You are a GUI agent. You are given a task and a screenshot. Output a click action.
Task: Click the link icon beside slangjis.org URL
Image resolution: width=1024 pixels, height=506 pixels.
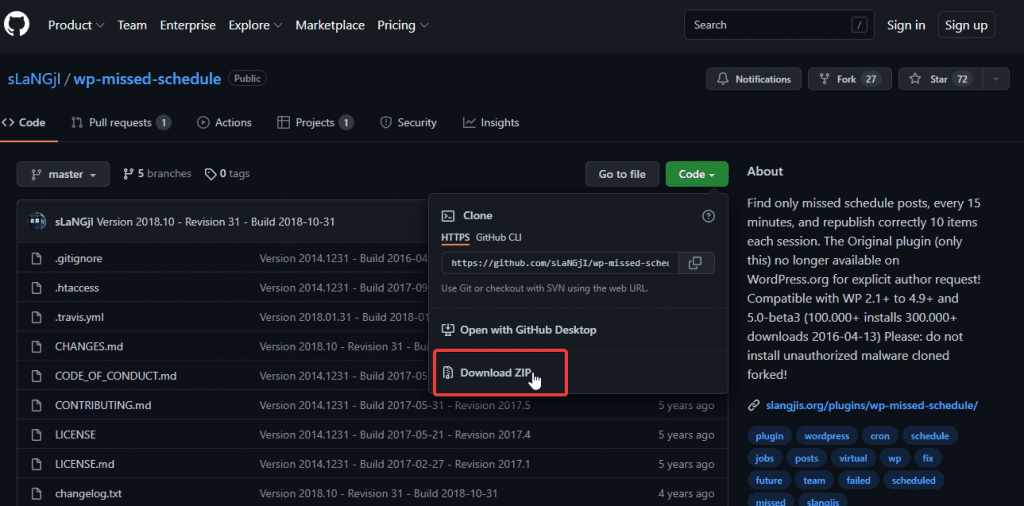point(754,405)
